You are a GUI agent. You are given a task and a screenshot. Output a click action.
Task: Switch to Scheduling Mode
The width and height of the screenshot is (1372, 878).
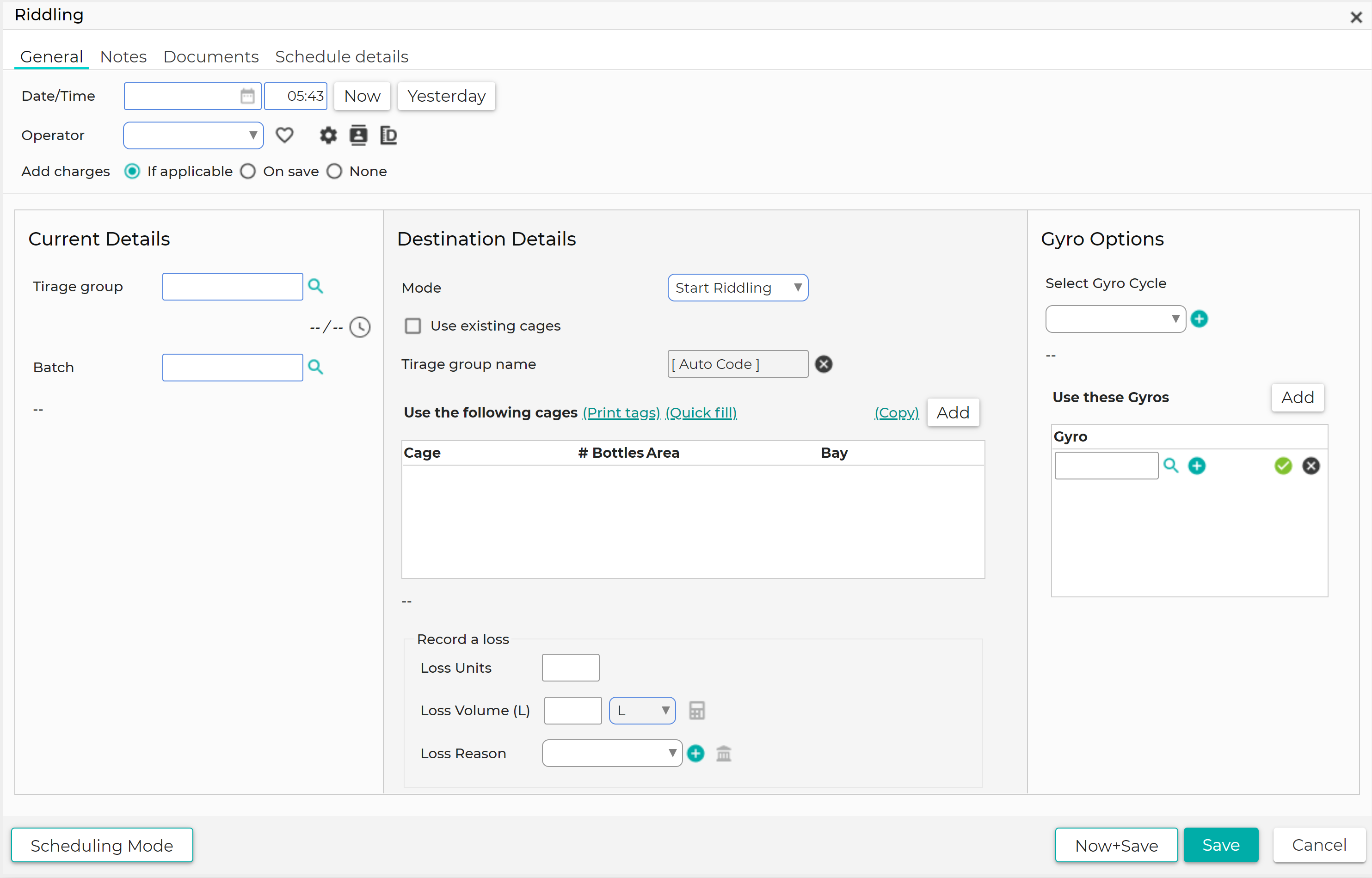pos(102,845)
